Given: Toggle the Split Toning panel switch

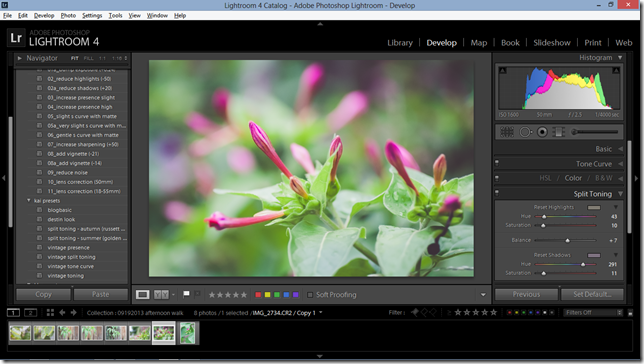Looking at the screenshot, I should [497, 193].
